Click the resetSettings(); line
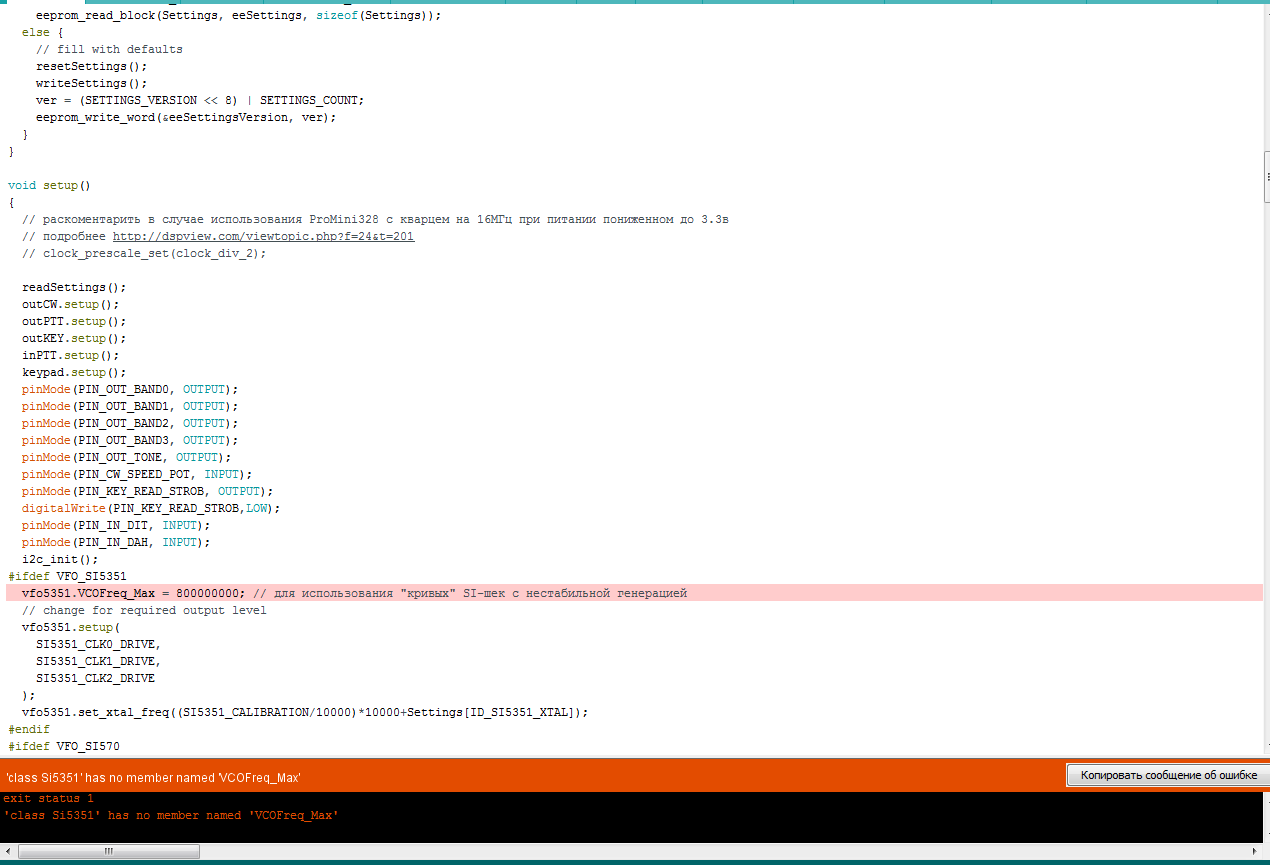 click(x=91, y=66)
